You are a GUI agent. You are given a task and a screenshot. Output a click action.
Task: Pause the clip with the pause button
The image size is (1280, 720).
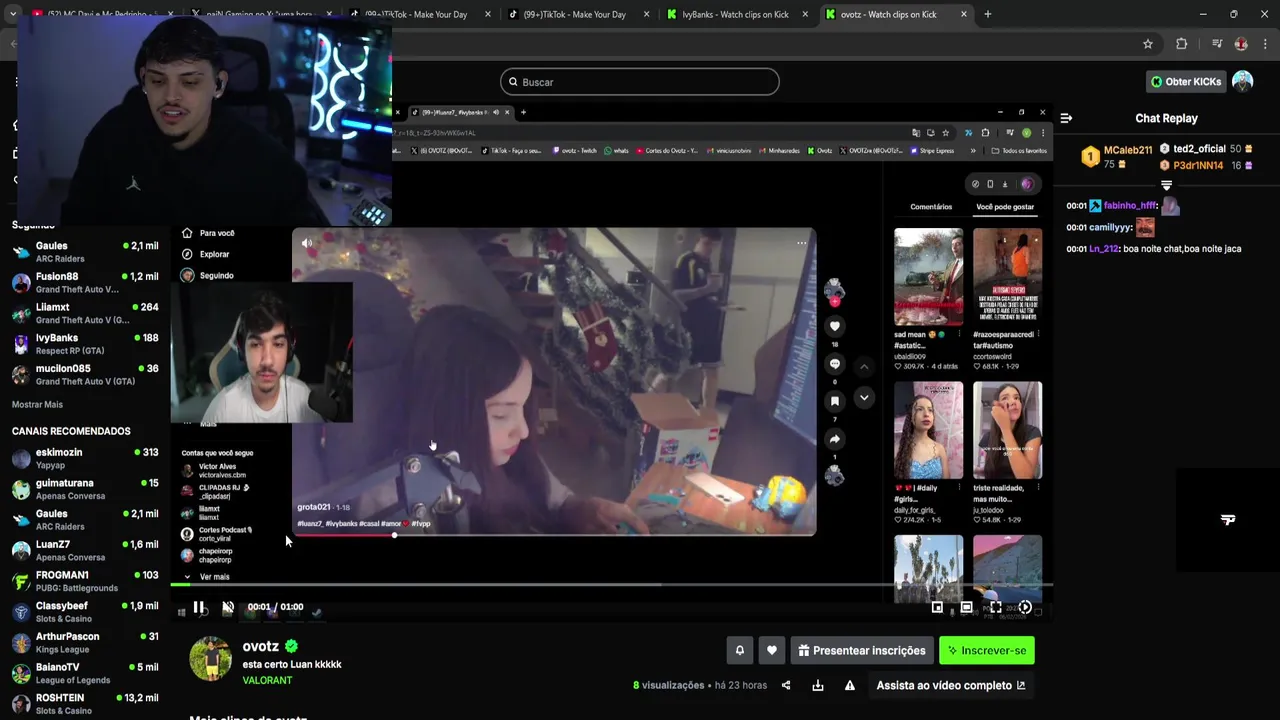198,607
